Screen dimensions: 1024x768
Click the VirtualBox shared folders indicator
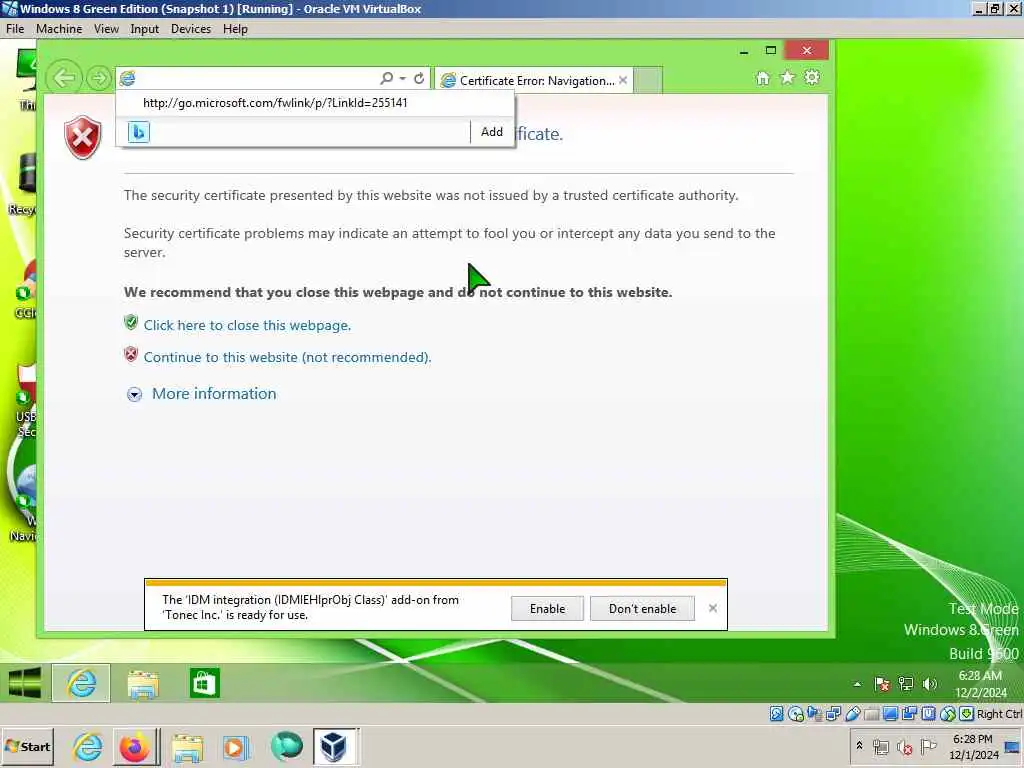[871, 714]
